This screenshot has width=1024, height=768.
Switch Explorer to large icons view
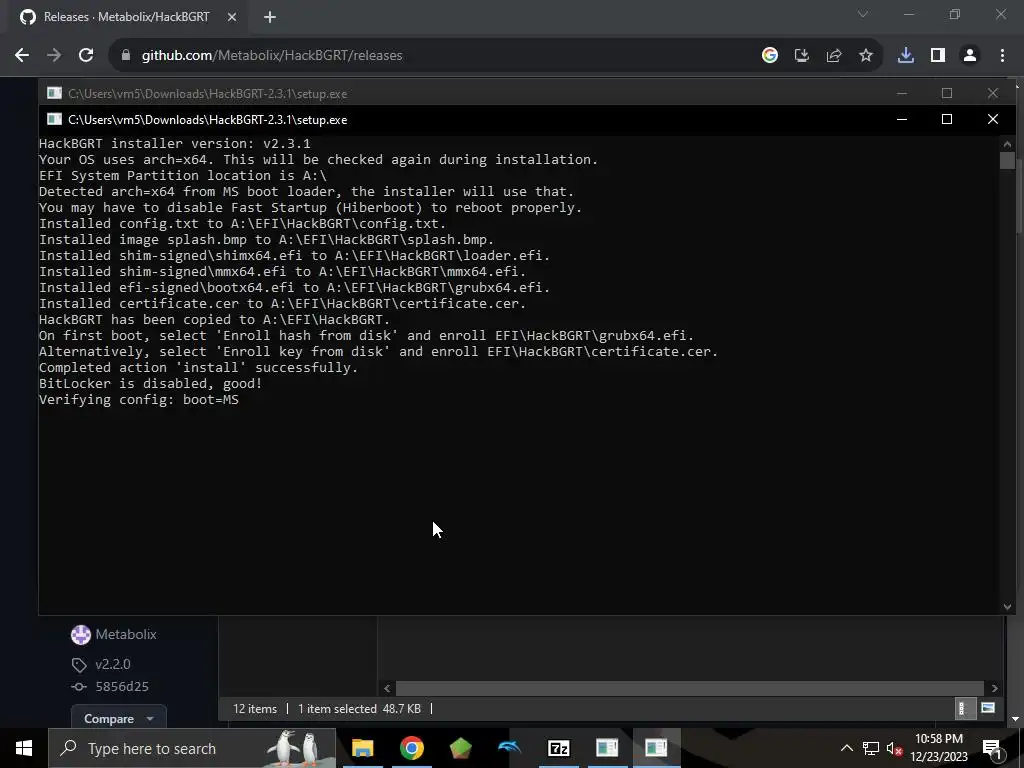[x=988, y=709]
